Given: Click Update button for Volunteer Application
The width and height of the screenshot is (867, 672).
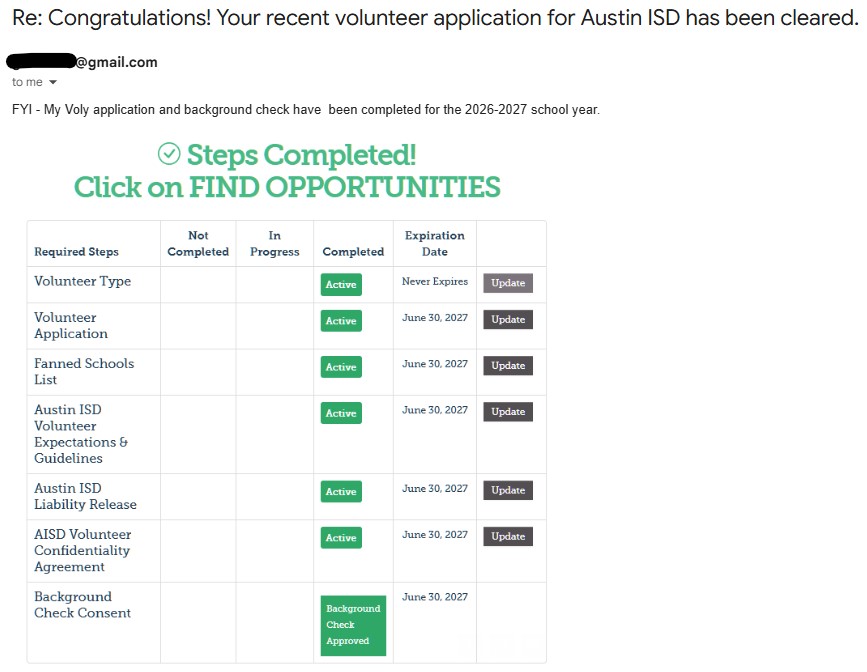Looking at the screenshot, I should (508, 320).
